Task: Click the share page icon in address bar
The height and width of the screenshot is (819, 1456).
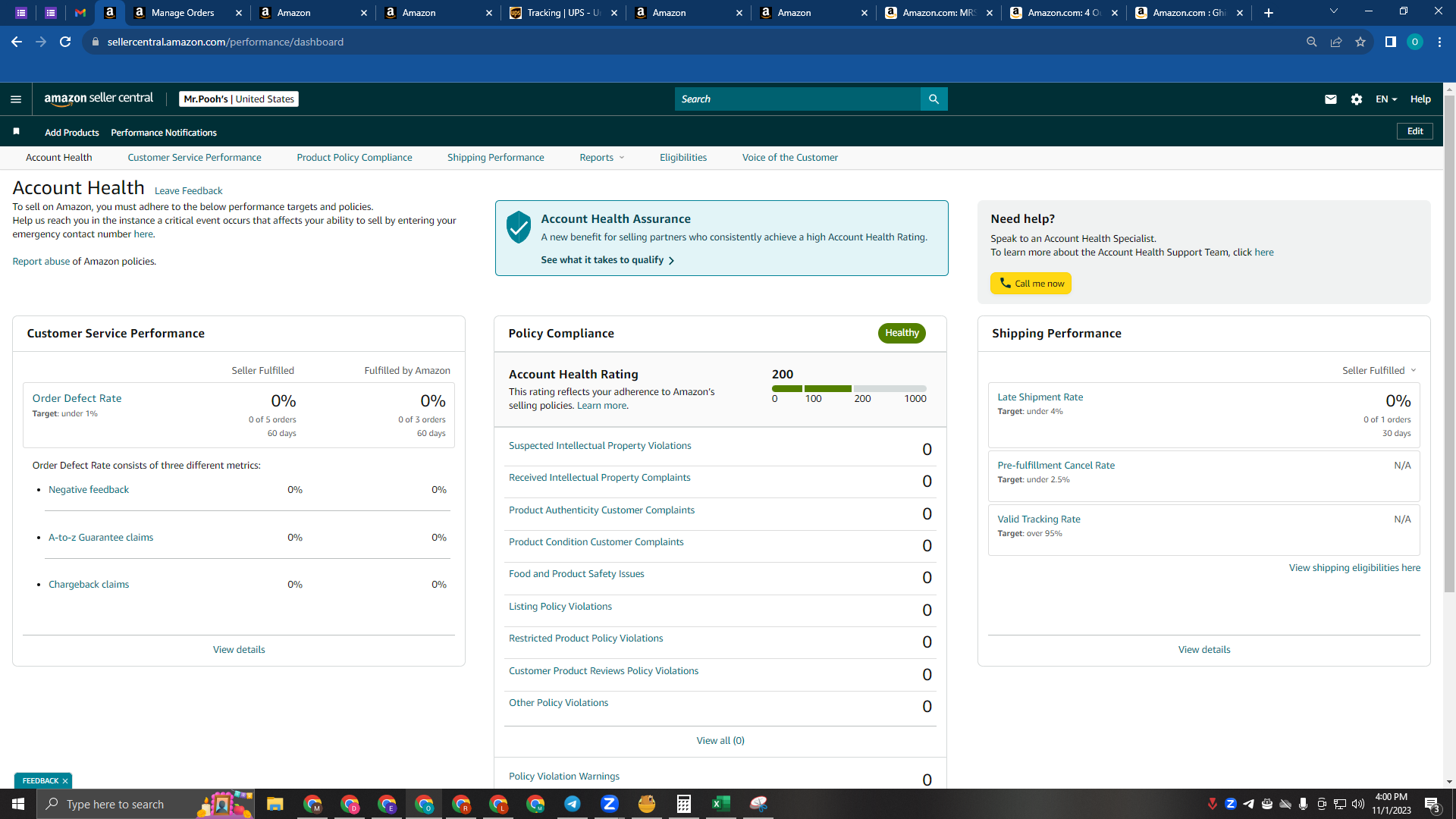Action: 1336,42
